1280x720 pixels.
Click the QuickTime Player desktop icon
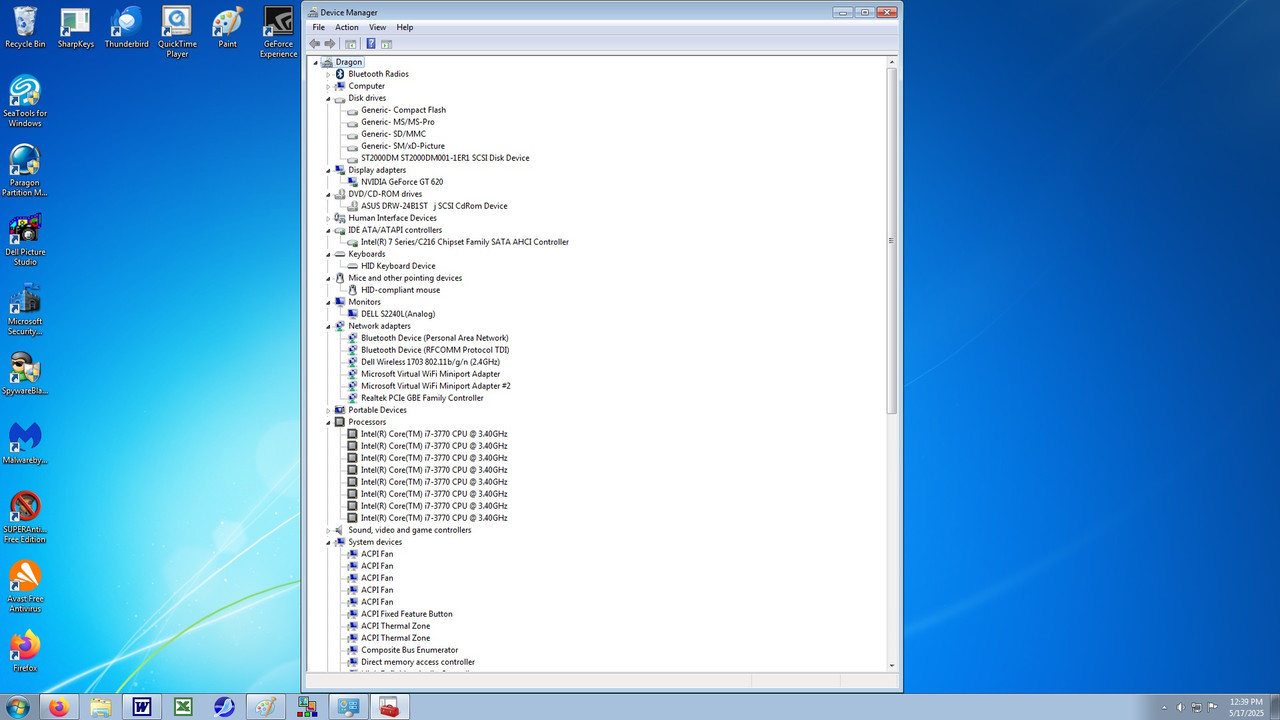tap(177, 32)
